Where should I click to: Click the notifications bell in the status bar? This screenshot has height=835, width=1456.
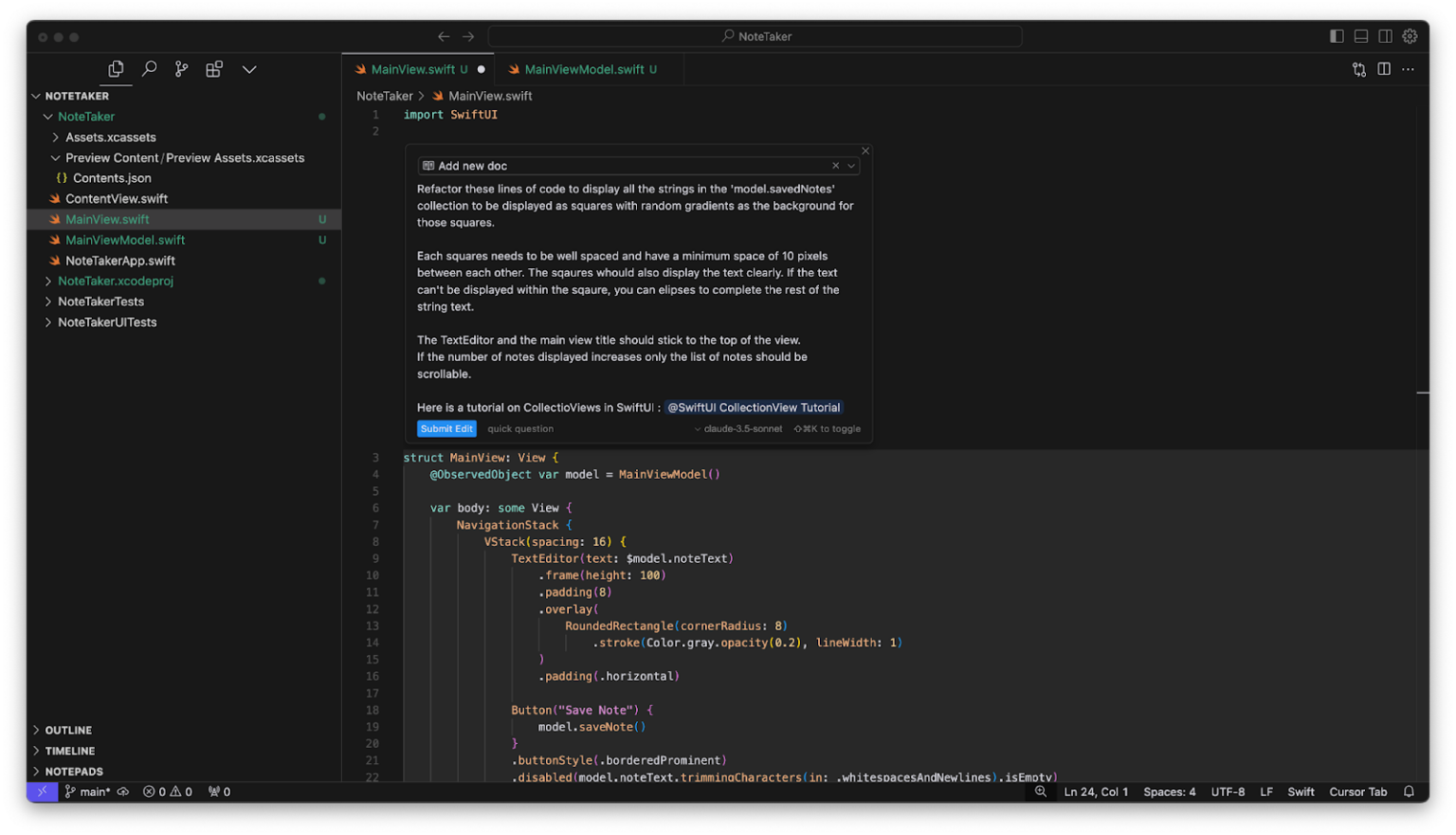(1409, 791)
